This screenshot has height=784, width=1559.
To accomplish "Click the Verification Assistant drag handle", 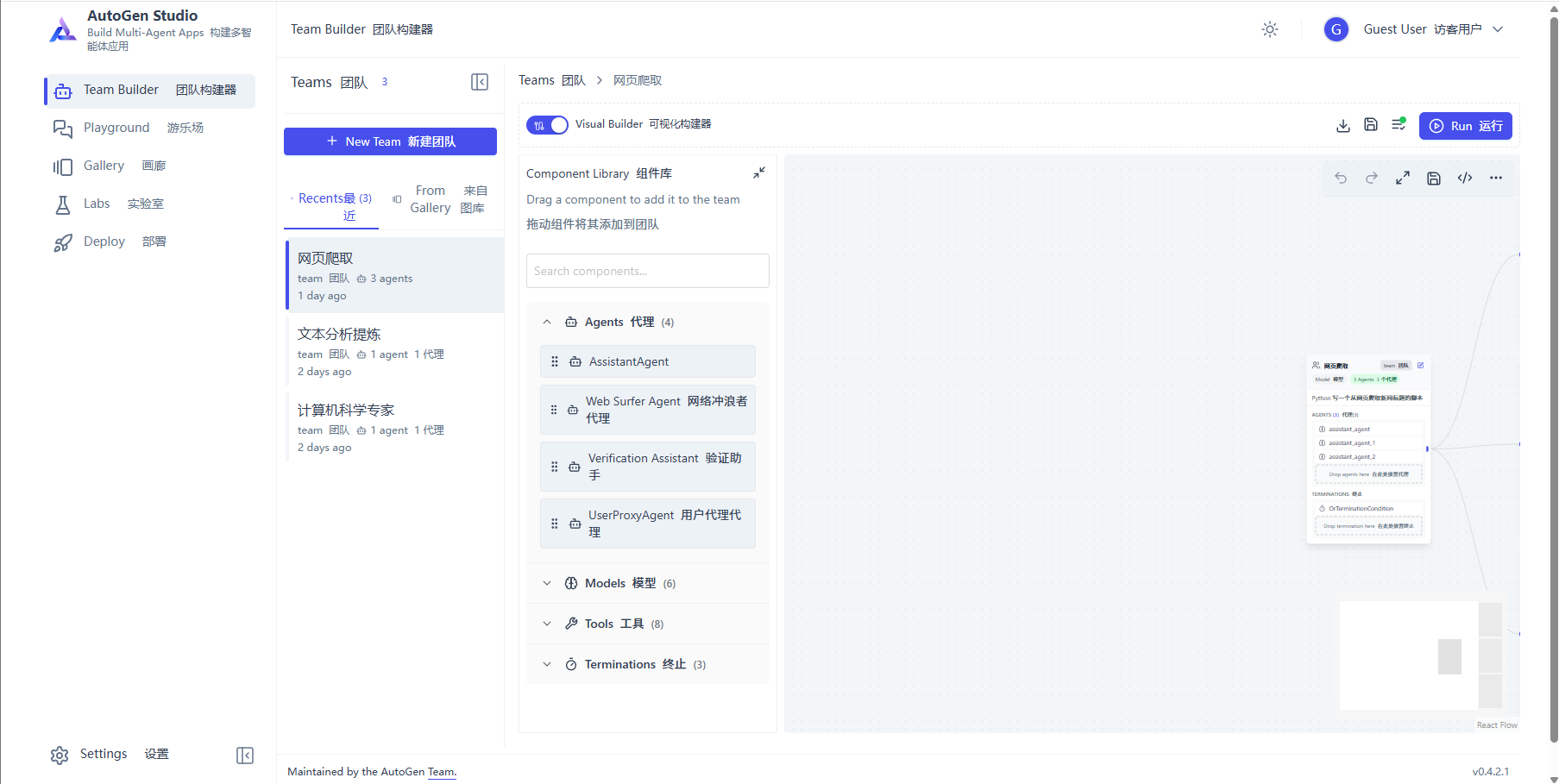I will [x=555, y=467].
